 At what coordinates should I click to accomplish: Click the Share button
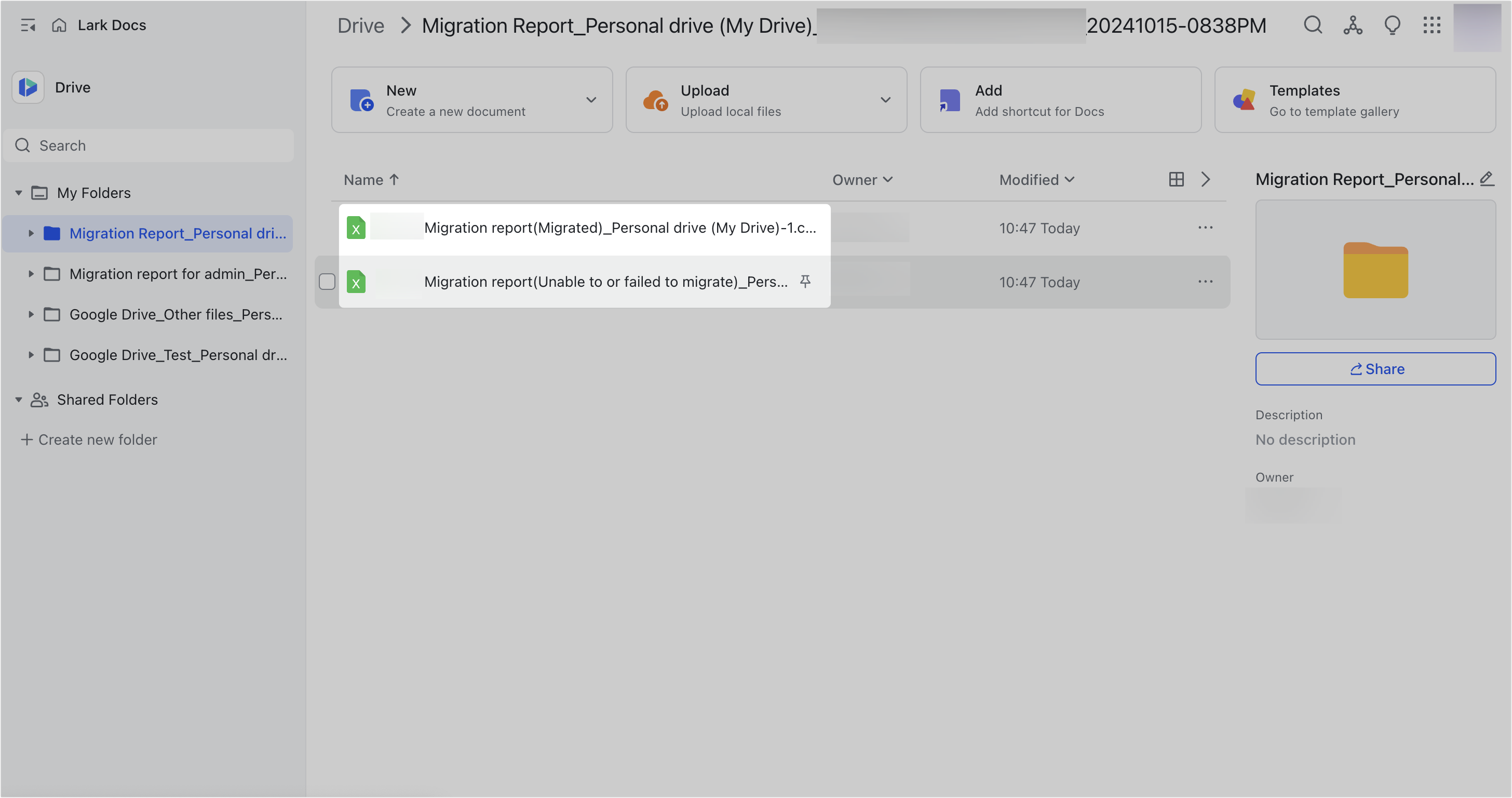point(1375,369)
